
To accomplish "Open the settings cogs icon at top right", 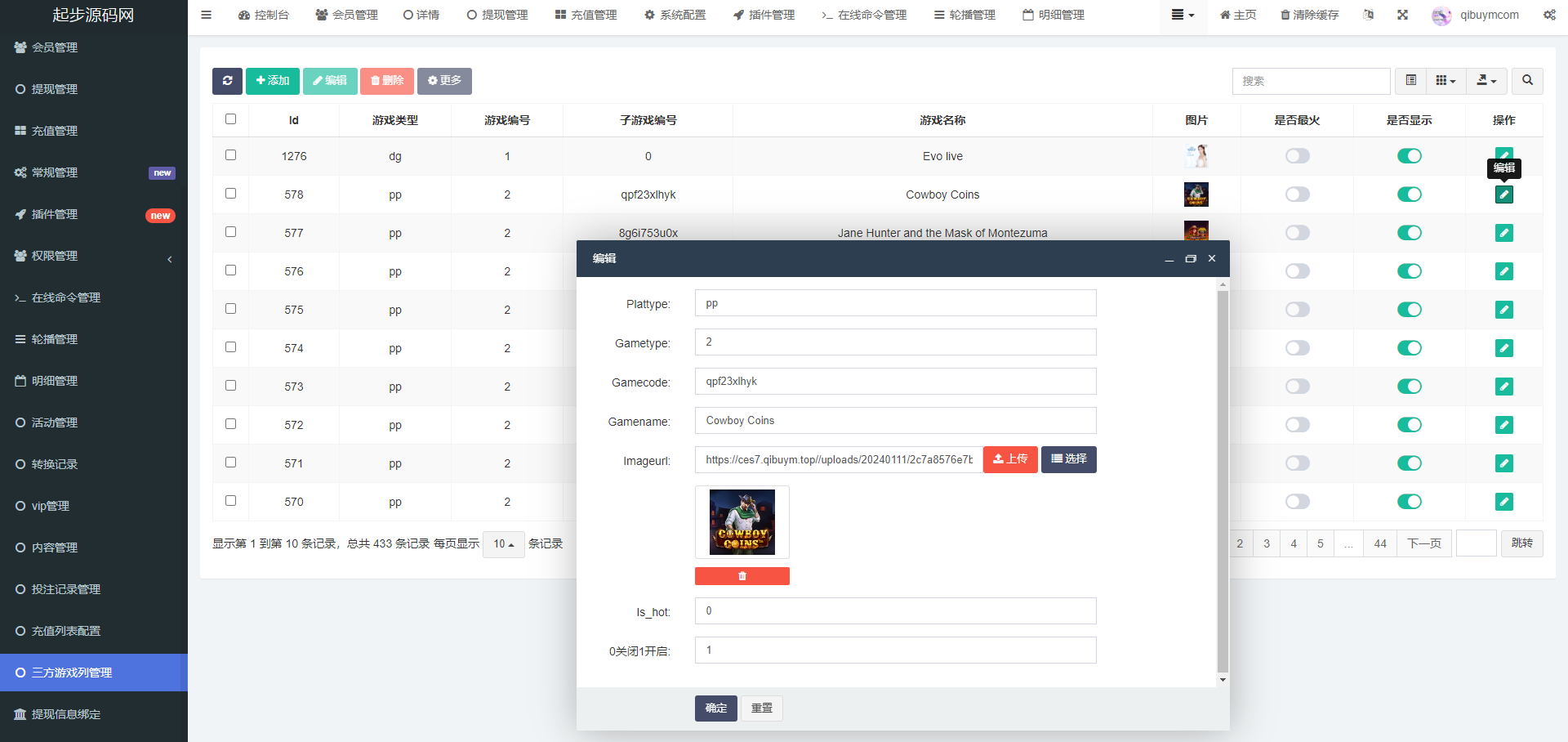I will pyautogui.click(x=1549, y=15).
